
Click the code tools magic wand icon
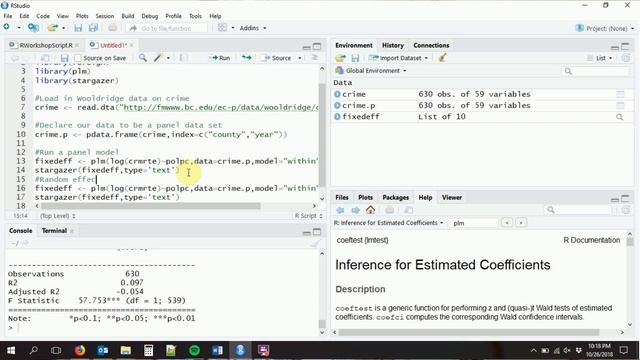click(x=158, y=58)
